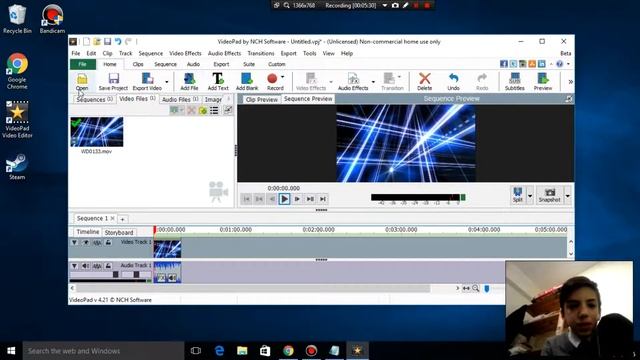Image resolution: width=640 pixels, height=360 pixels.
Task: Open the Video Effects menu
Action: 185,53
